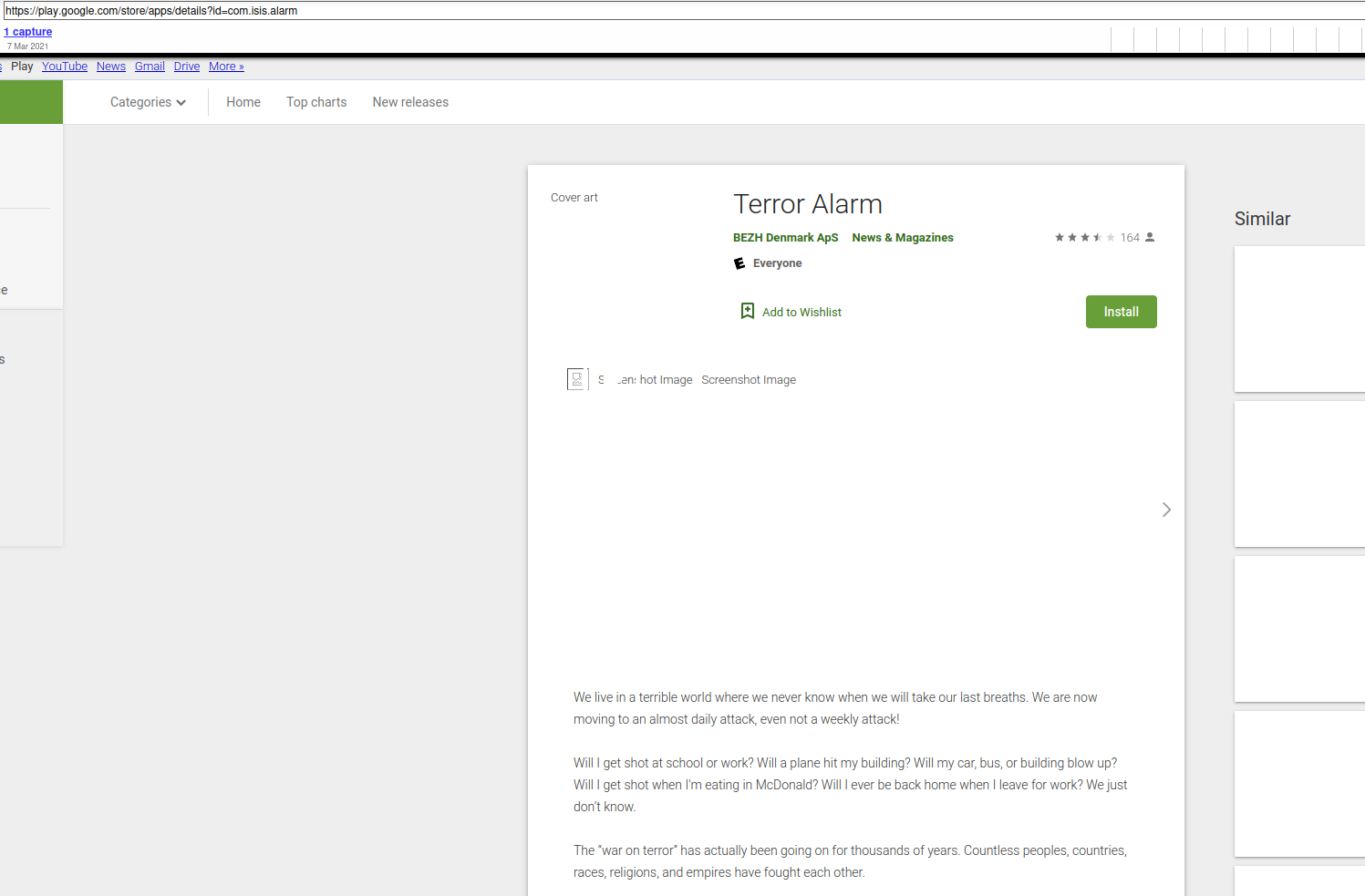Viewport: 1365px width, 896px height.
Task: Open the Gmail link in the top bar
Action: (x=150, y=67)
